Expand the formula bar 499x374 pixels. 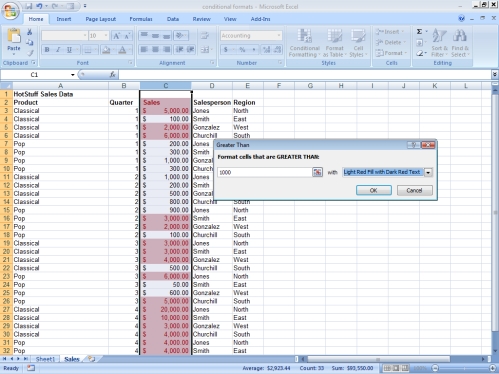[495, 75]
